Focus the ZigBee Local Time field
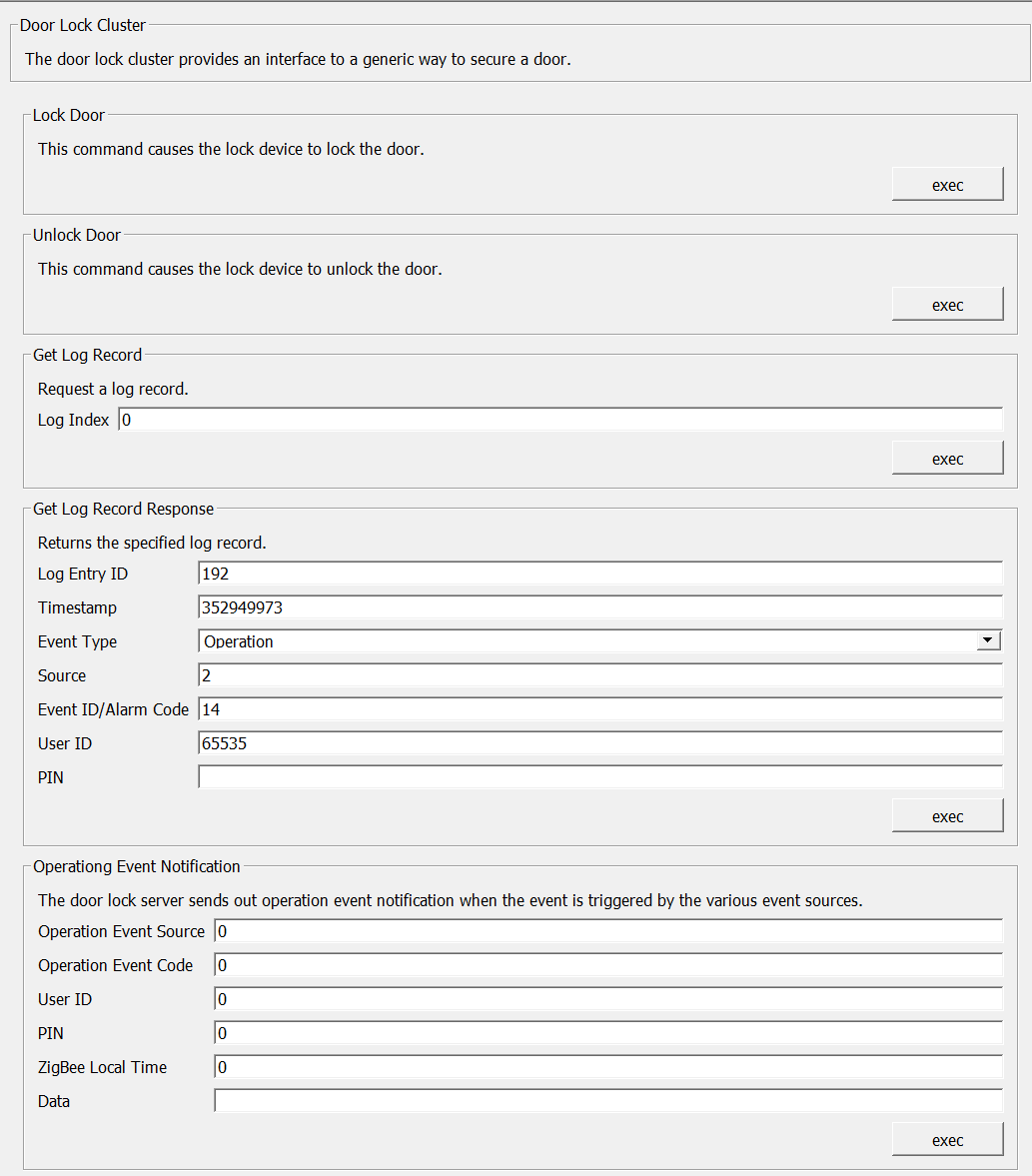 tap(608, 1067)
